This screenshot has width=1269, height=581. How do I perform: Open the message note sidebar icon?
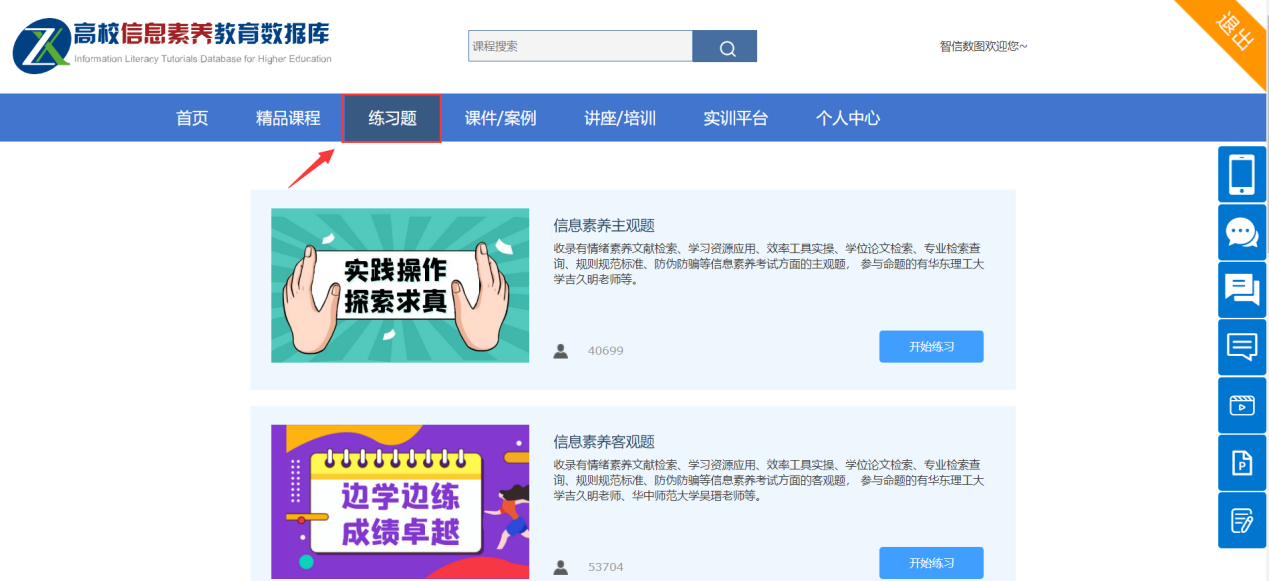click(x=1242, y=347)
